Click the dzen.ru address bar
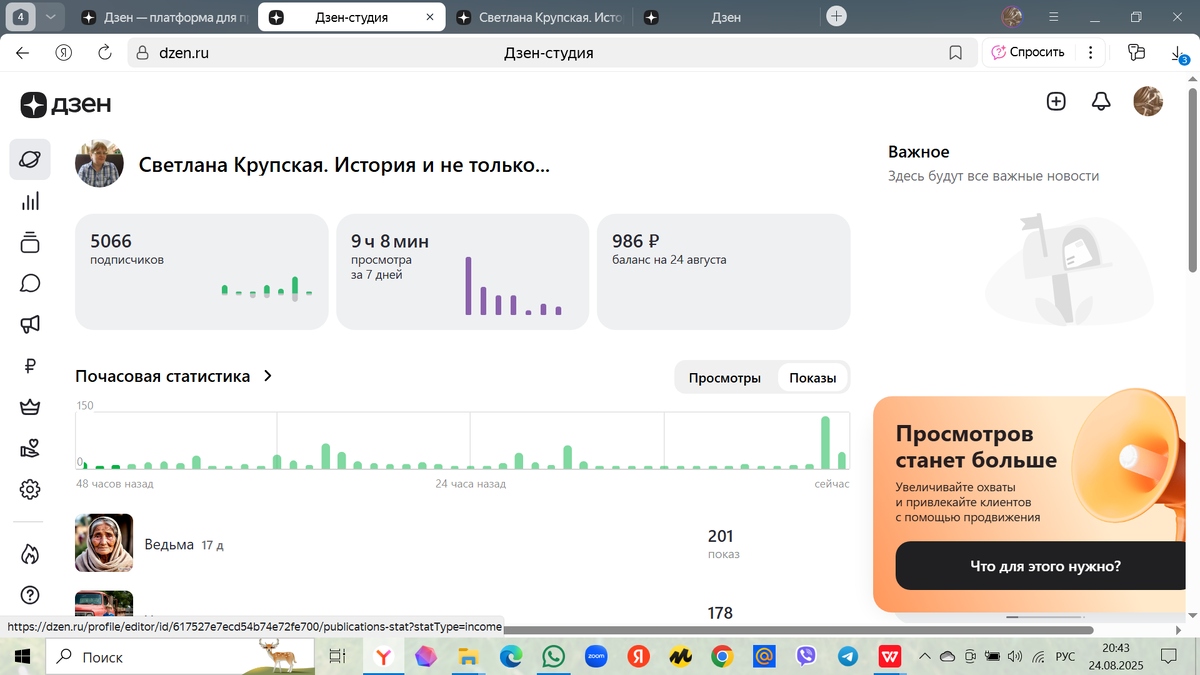 point(550,53)
